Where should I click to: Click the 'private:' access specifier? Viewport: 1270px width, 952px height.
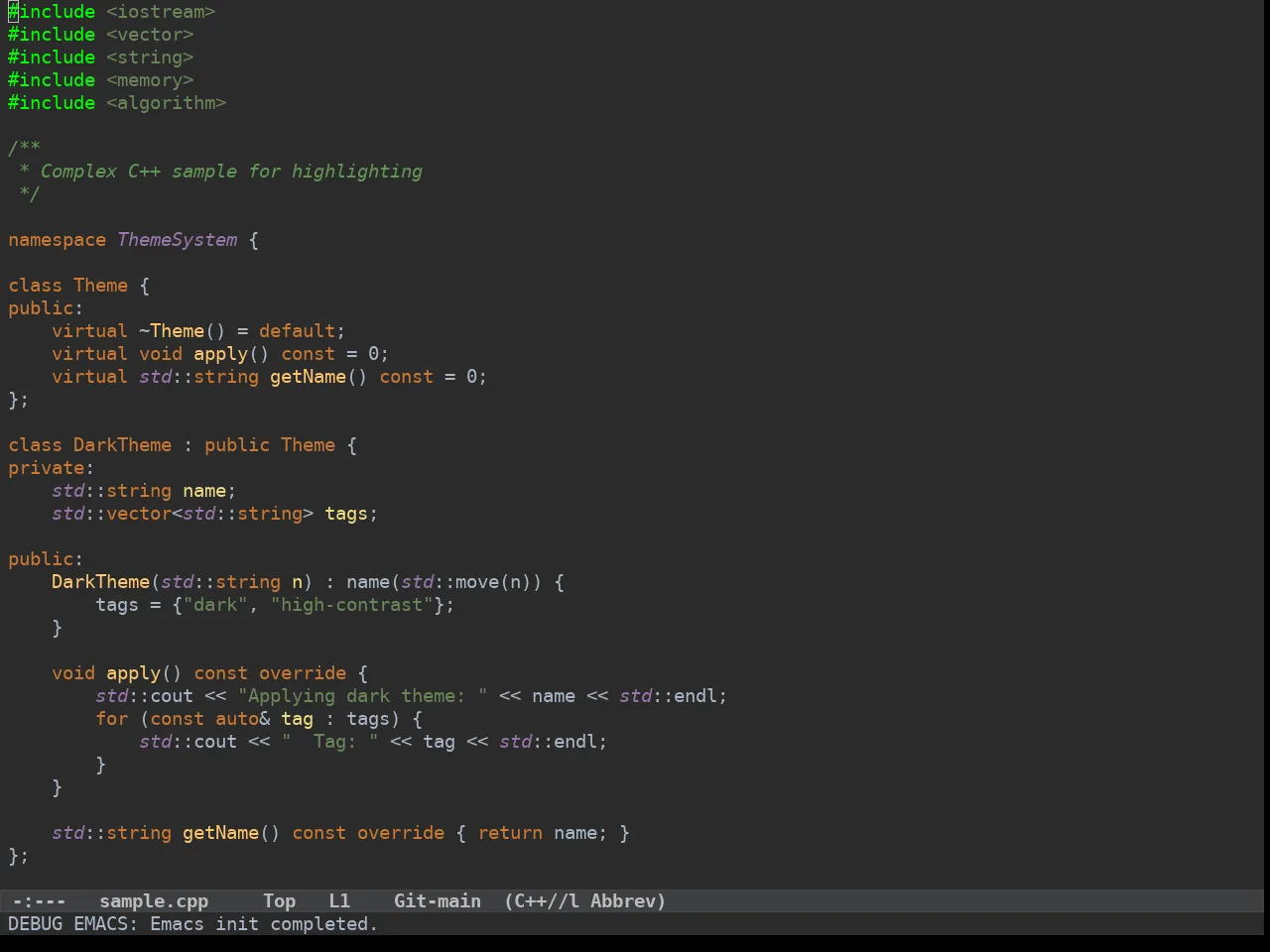(x=52, y=468)
